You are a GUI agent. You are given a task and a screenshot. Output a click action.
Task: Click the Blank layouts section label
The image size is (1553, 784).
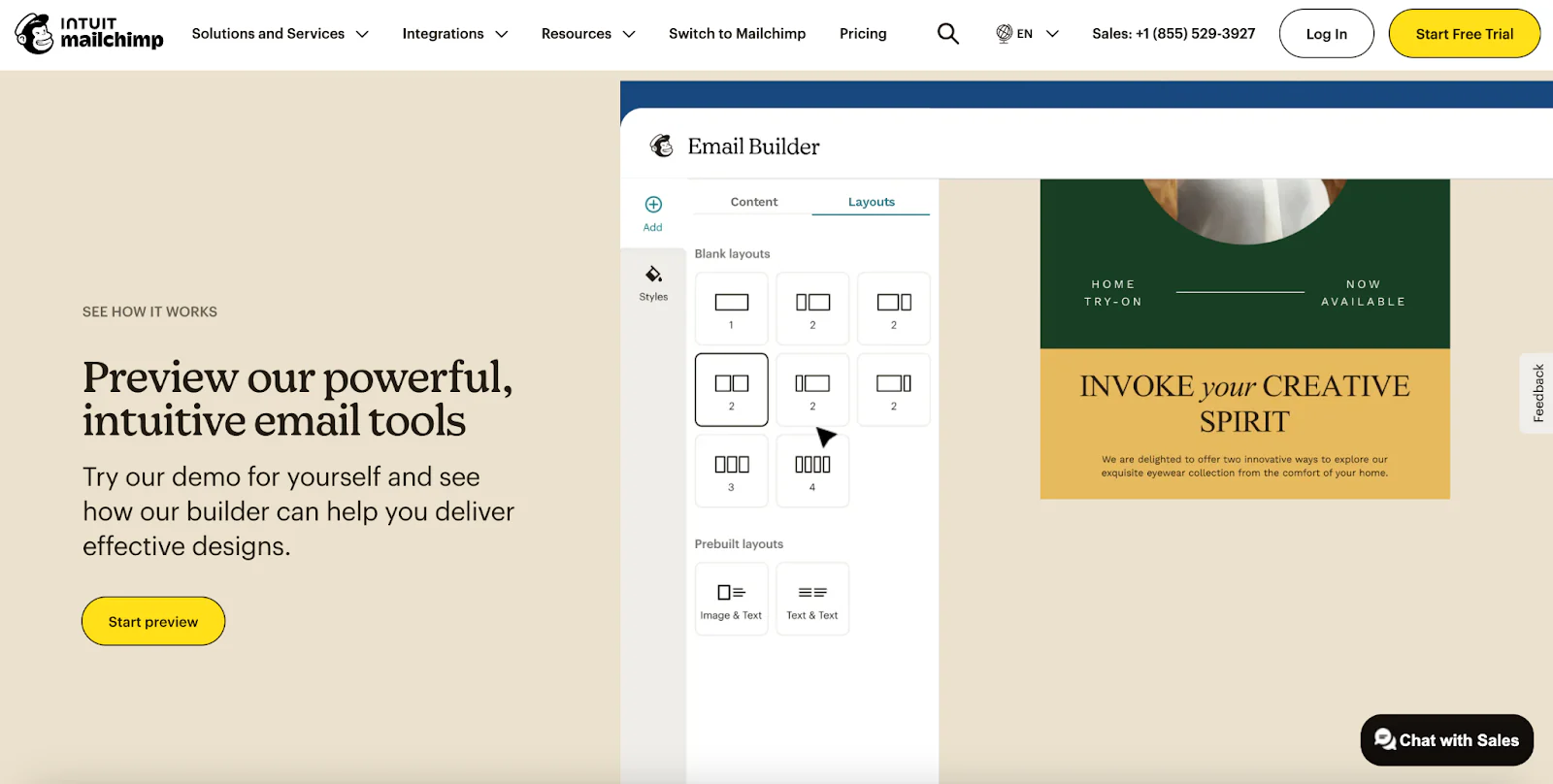click(733, 254)
